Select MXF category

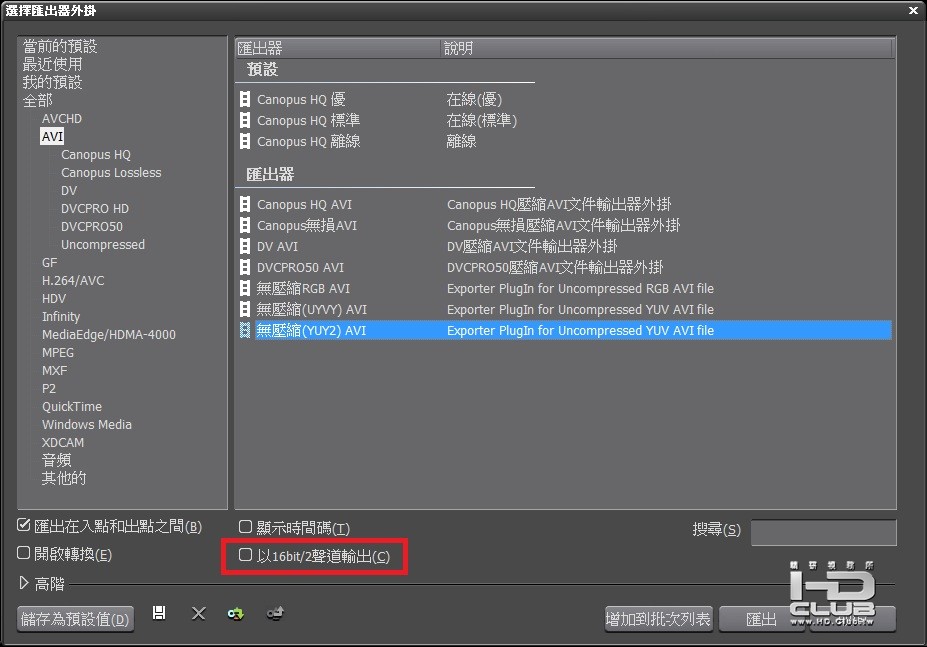coord(54,371)
